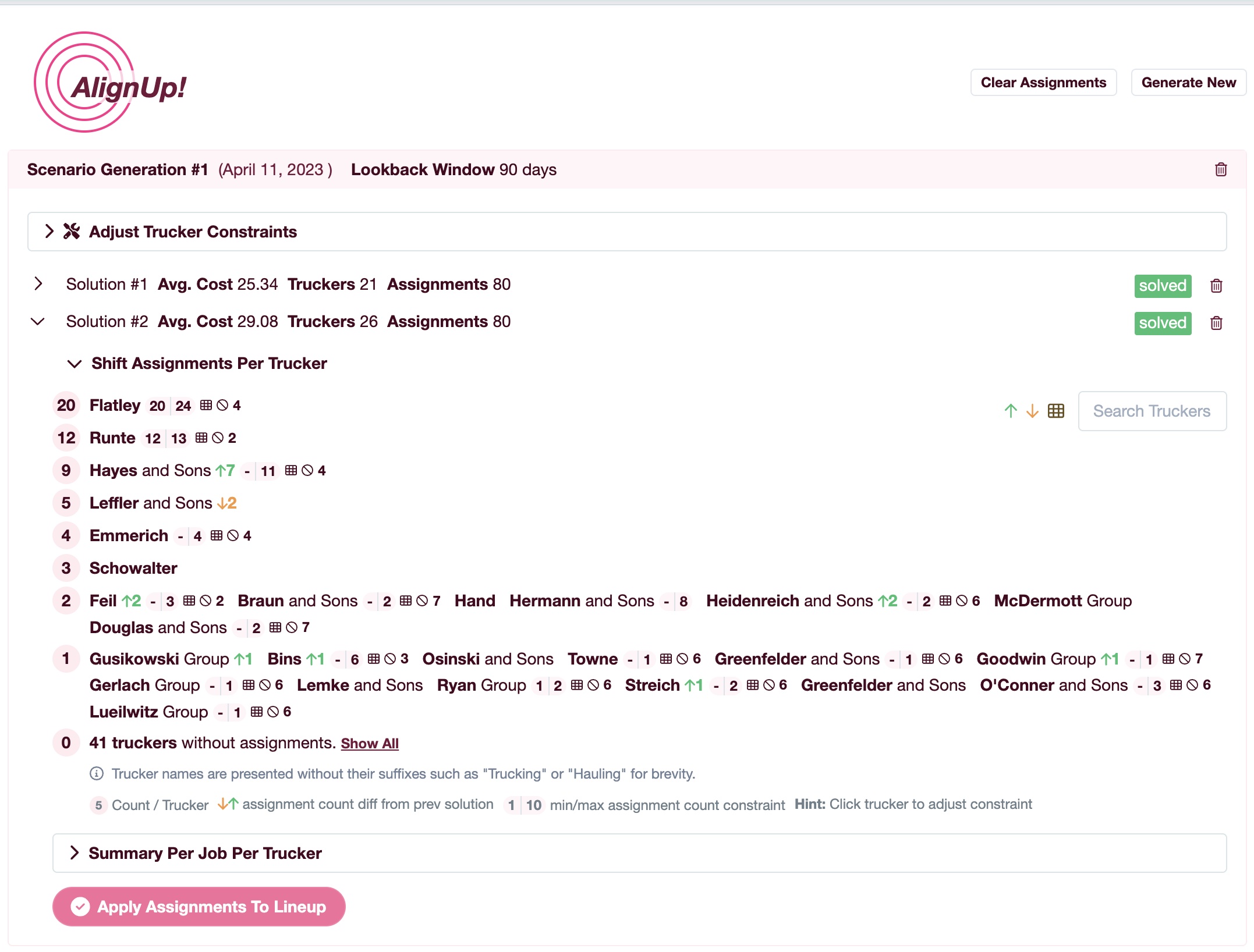Image resolution: width=1254 pixels, height=952 pixels.
Task: Click the solved badge for Solution #1
Action: [1163, 286]
